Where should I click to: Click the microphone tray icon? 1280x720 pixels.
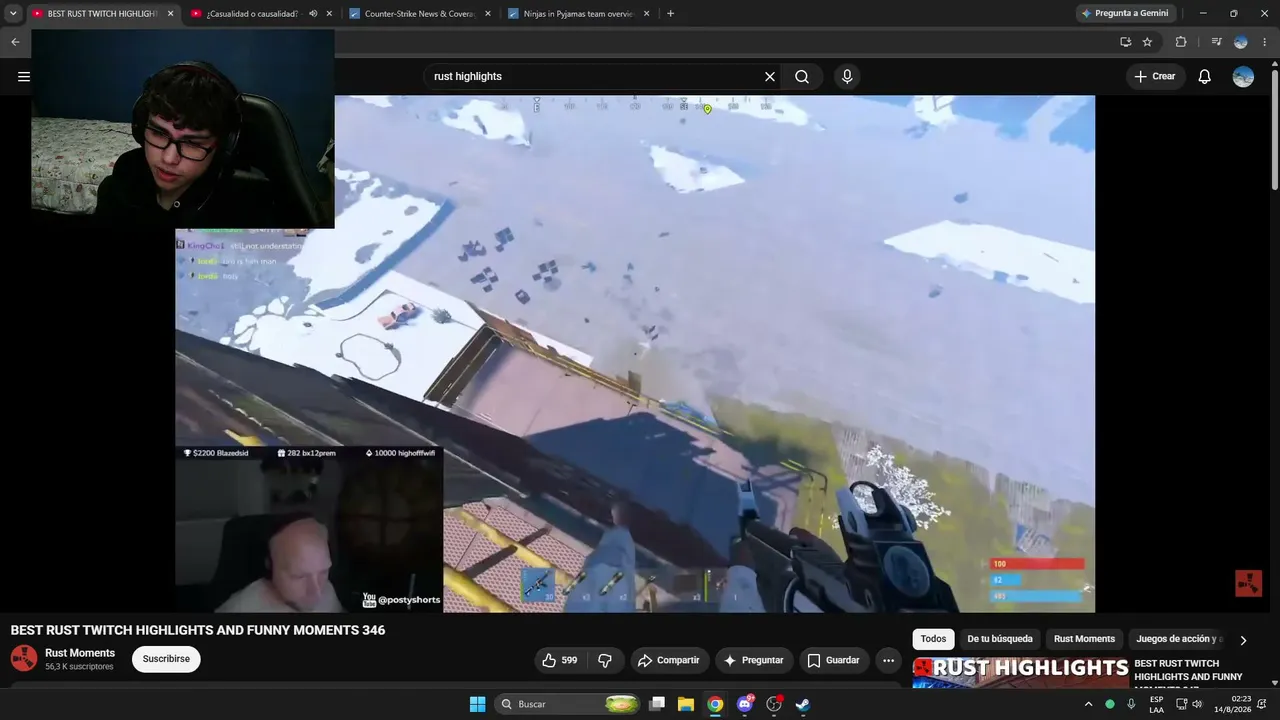coord(1131,704)
